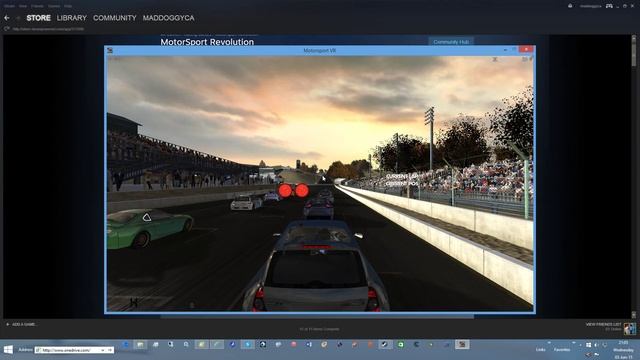Image resolution: width=640 pixels, height=360 pixels.
Task: Click horizontal scrollbar below game window
Action: [317, 316]
